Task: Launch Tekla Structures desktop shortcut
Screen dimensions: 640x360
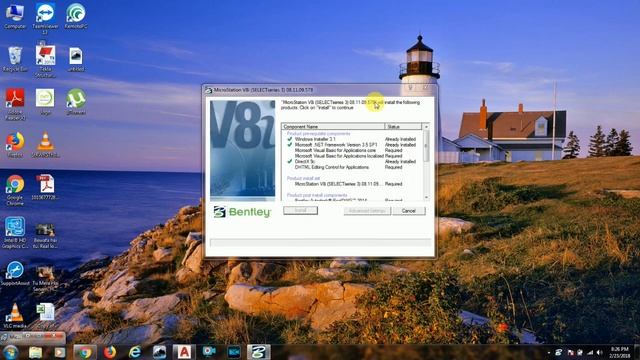Action: (x=45, y=61)
